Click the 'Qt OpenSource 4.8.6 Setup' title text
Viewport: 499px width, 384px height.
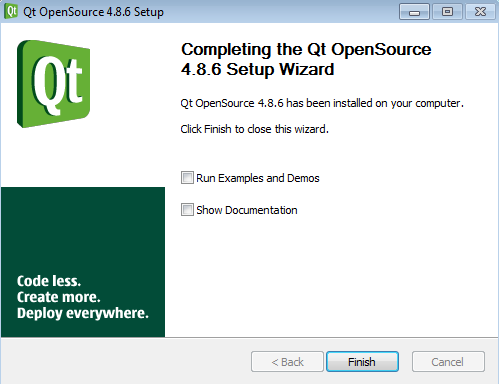point(94,12)
